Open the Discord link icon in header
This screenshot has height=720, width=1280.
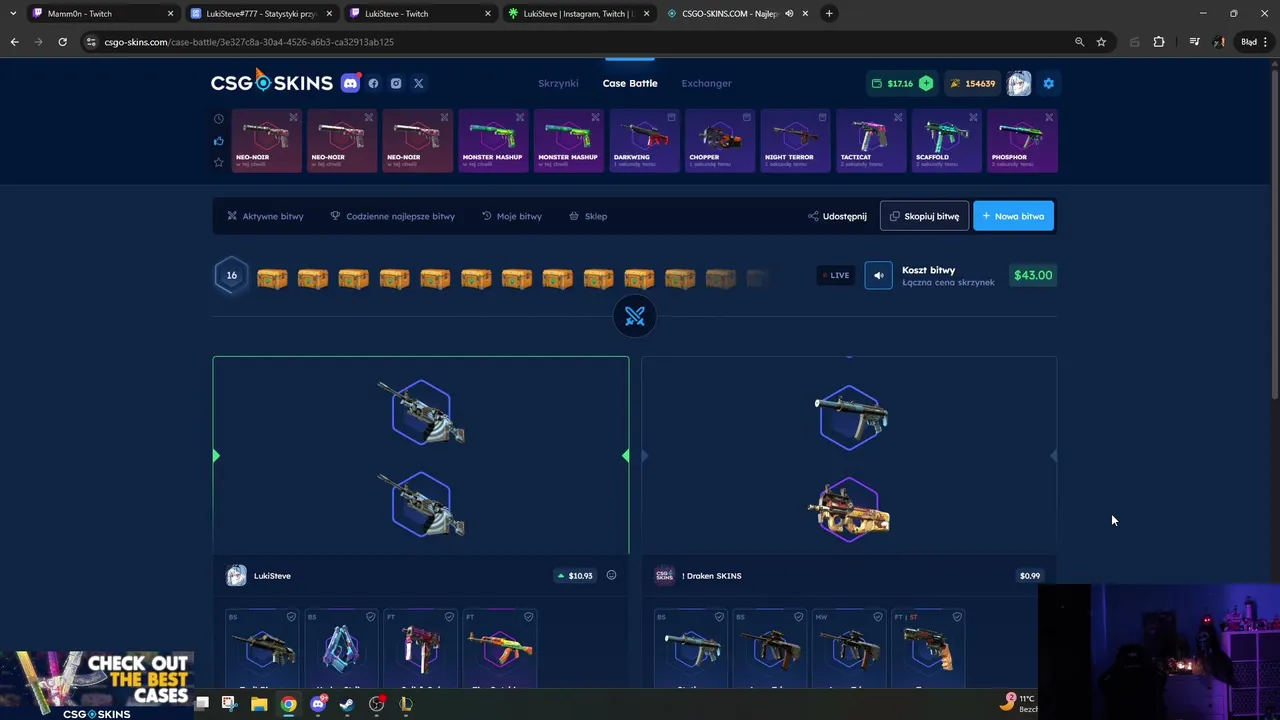click(350, 83)
